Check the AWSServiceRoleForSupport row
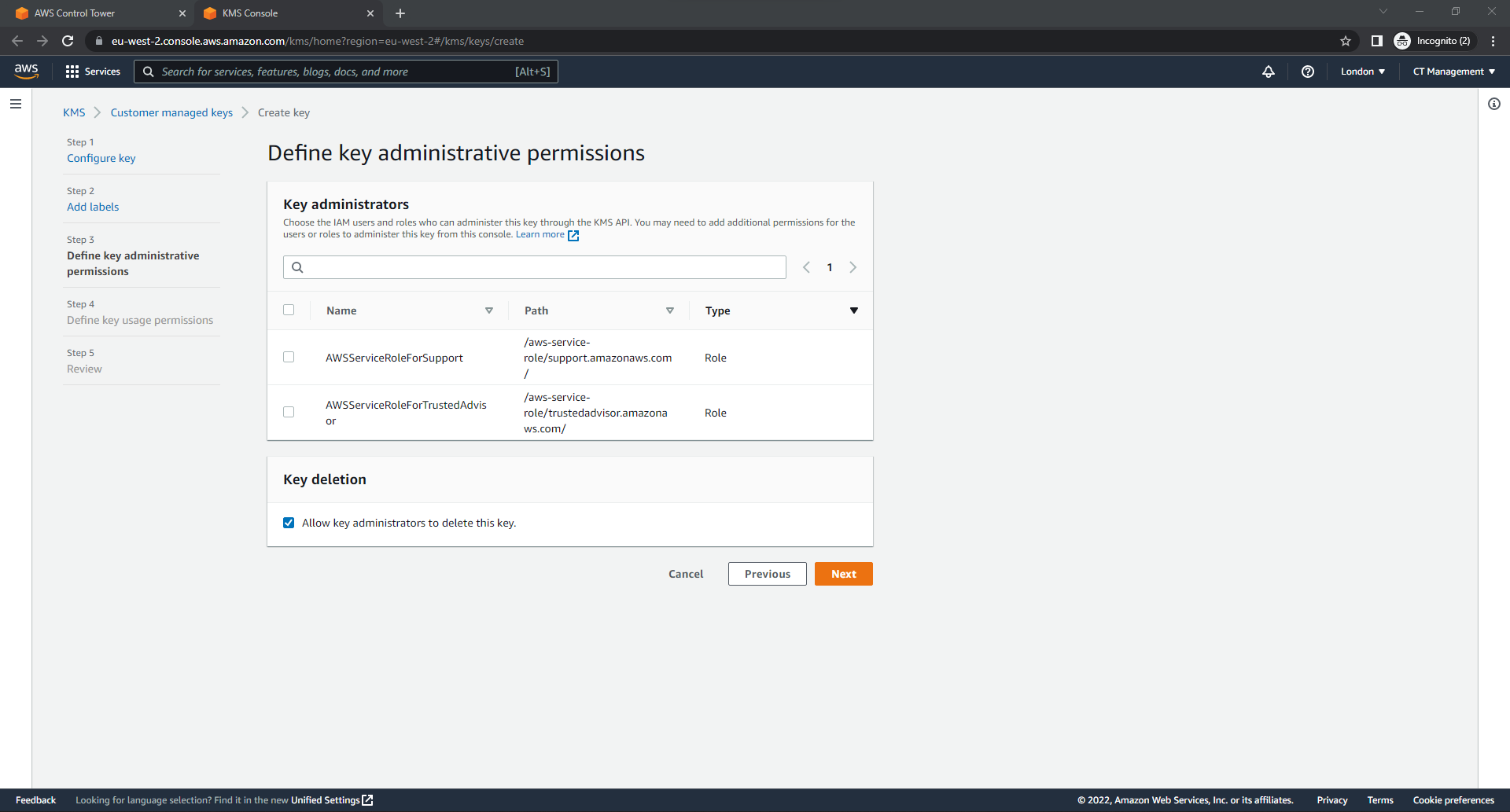This screenshot has width=1510, height=812. pyautogui.click(x=289, y=357)
